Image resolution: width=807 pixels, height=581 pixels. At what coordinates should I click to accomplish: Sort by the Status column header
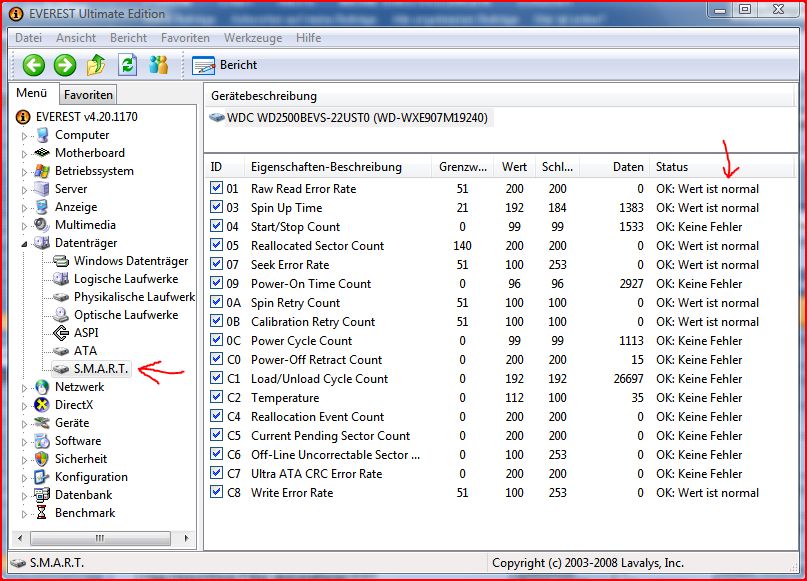pos(722,167)
